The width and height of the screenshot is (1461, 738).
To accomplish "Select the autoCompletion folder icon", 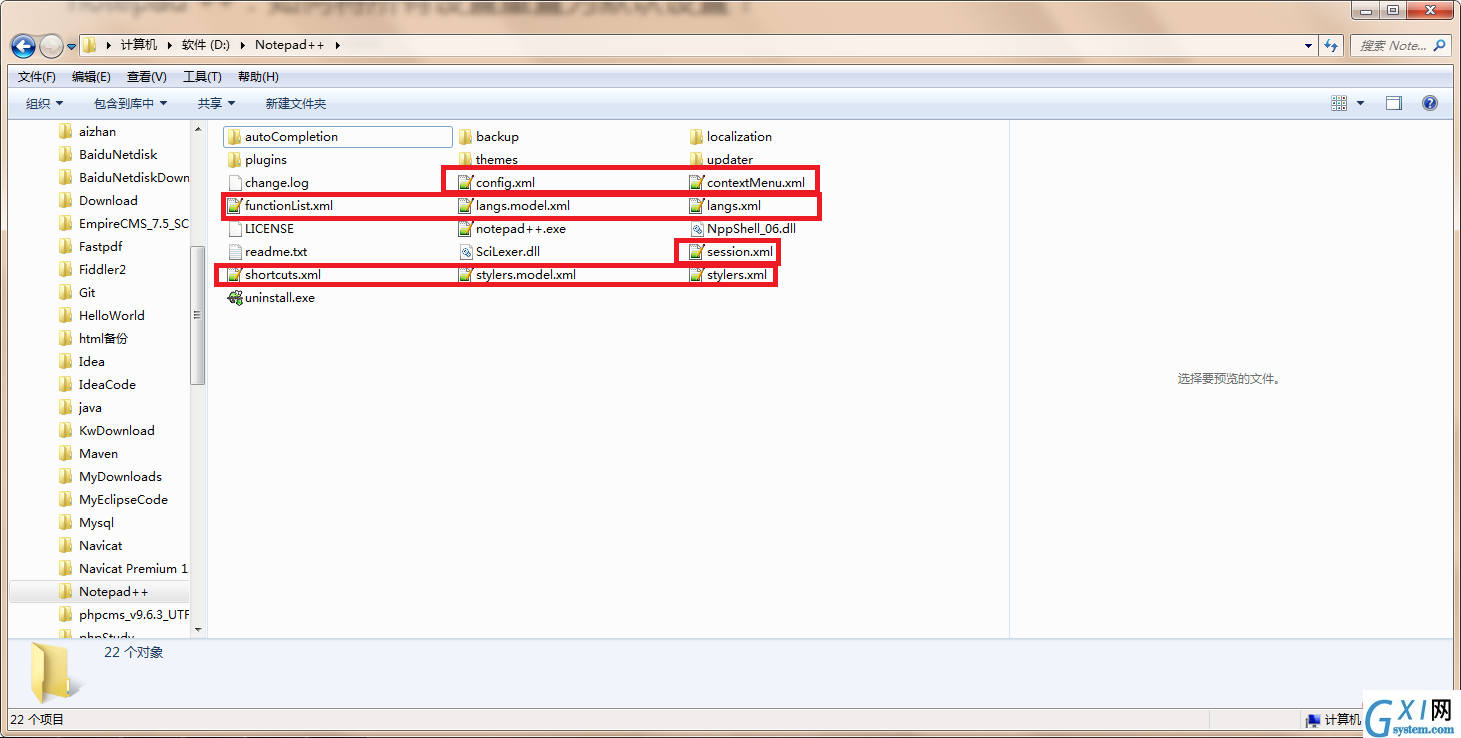I will [x=234, y=137].
